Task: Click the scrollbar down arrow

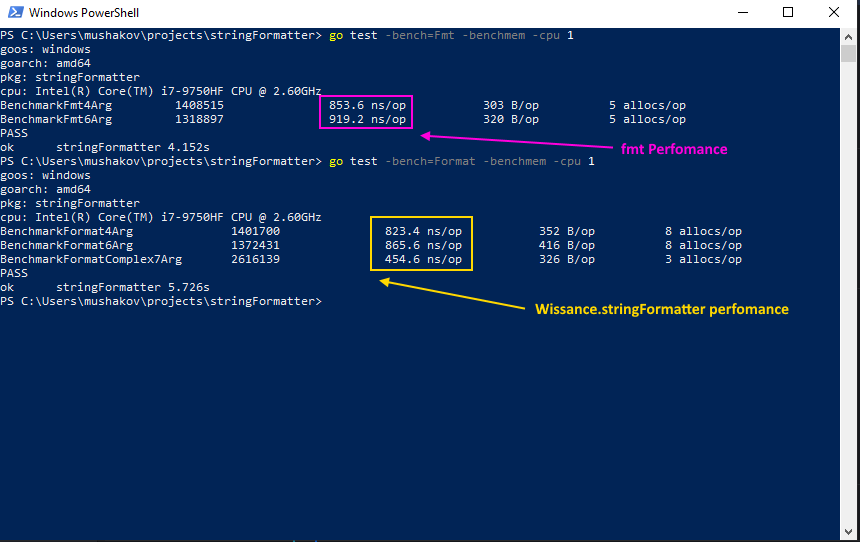Action: coord(848,531)
